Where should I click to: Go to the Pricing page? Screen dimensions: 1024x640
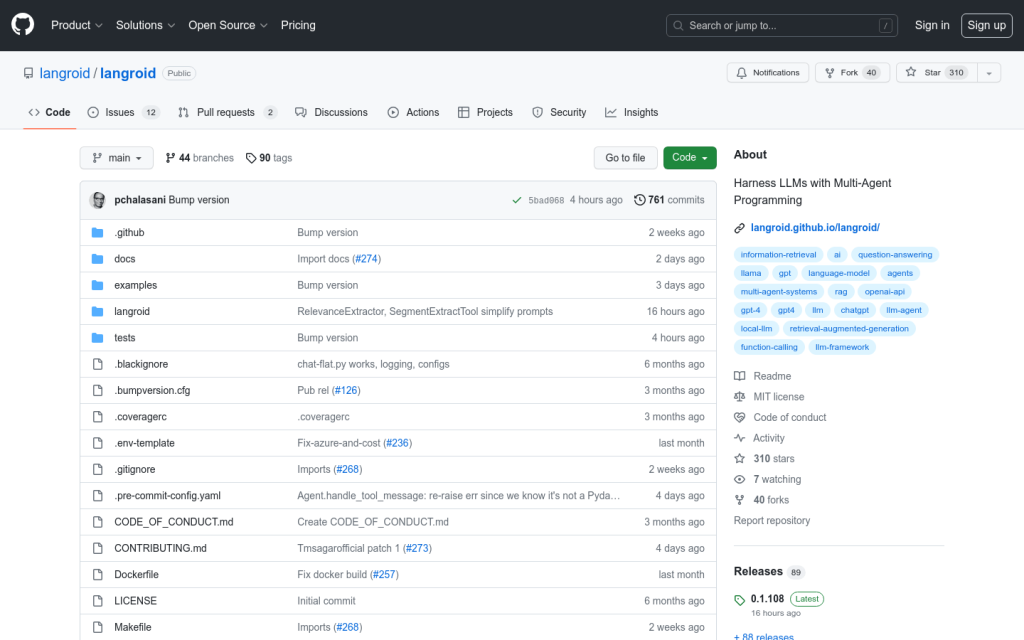coord(298,25)
